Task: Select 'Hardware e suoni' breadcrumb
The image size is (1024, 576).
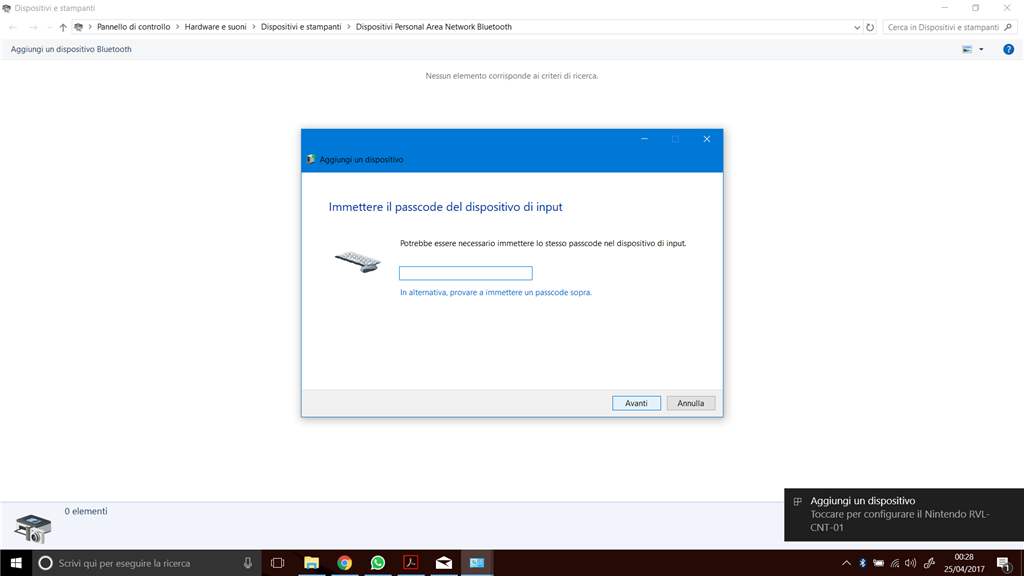Action: point(216,27)
